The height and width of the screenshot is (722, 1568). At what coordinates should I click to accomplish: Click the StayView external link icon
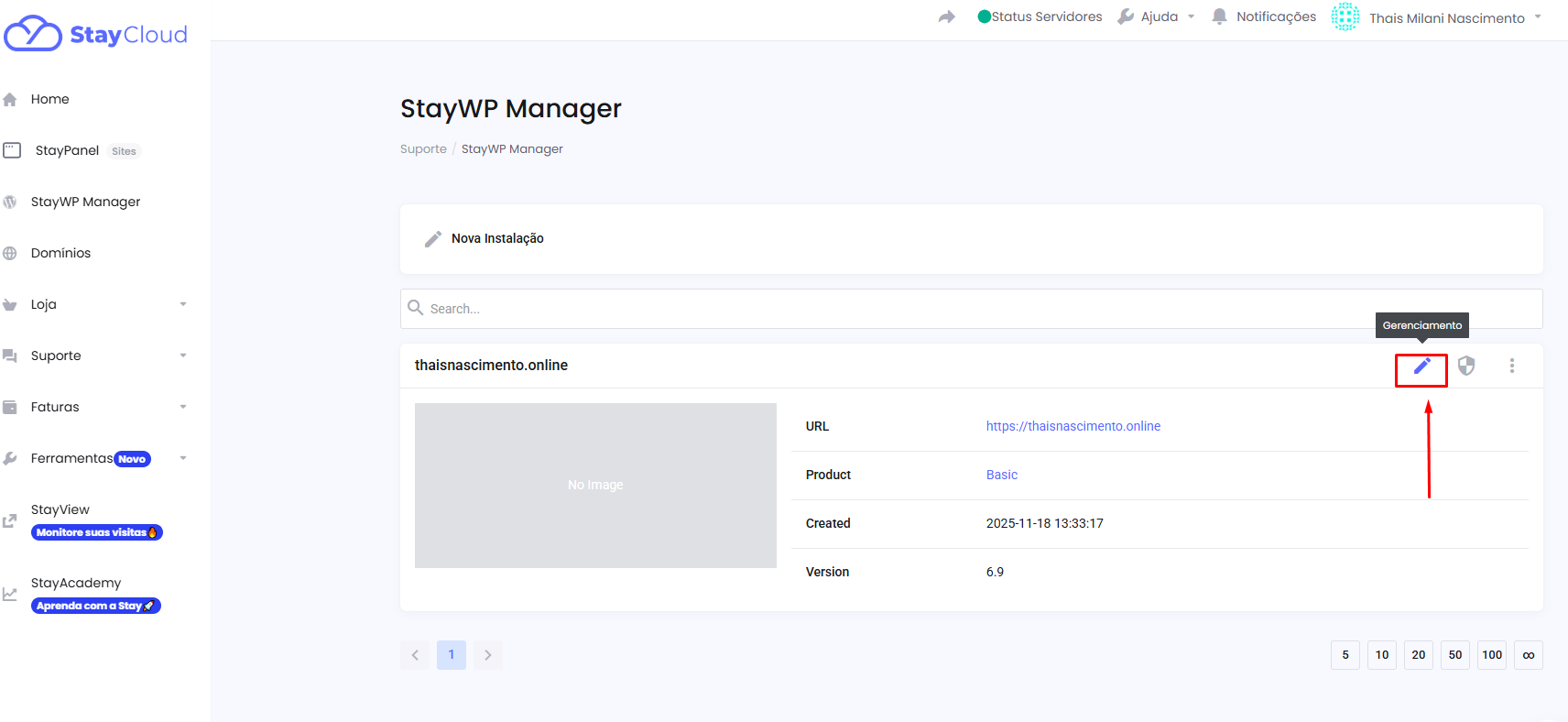[x=10, y=520]
